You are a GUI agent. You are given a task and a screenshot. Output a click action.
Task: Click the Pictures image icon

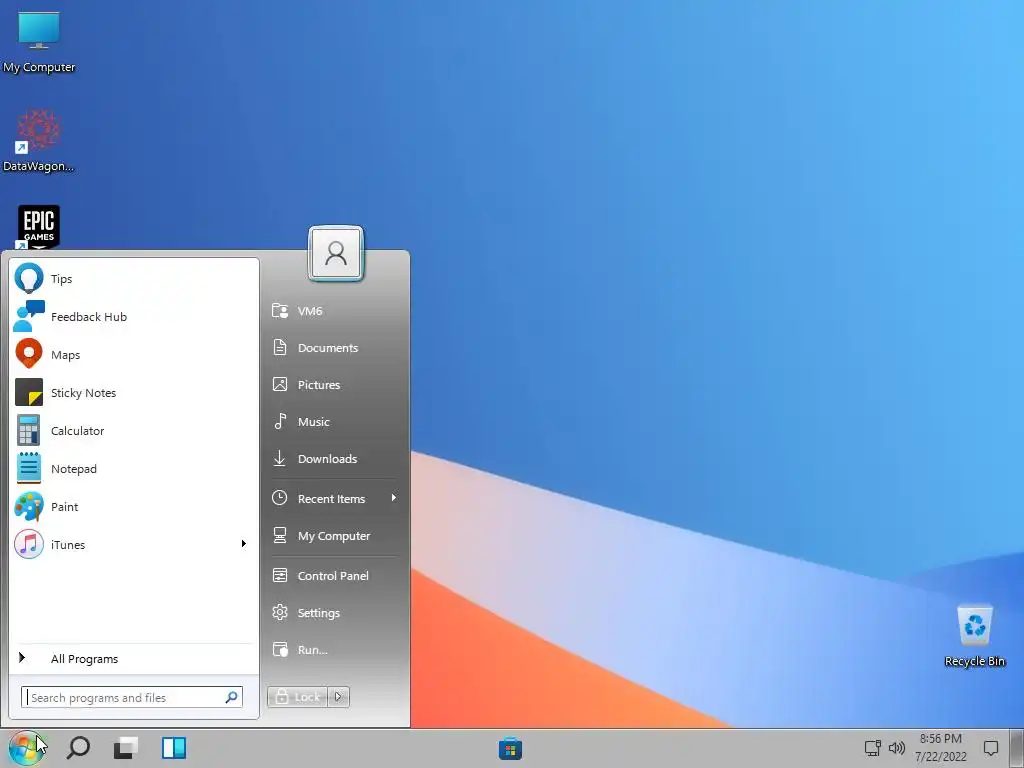tap(280, 384)
